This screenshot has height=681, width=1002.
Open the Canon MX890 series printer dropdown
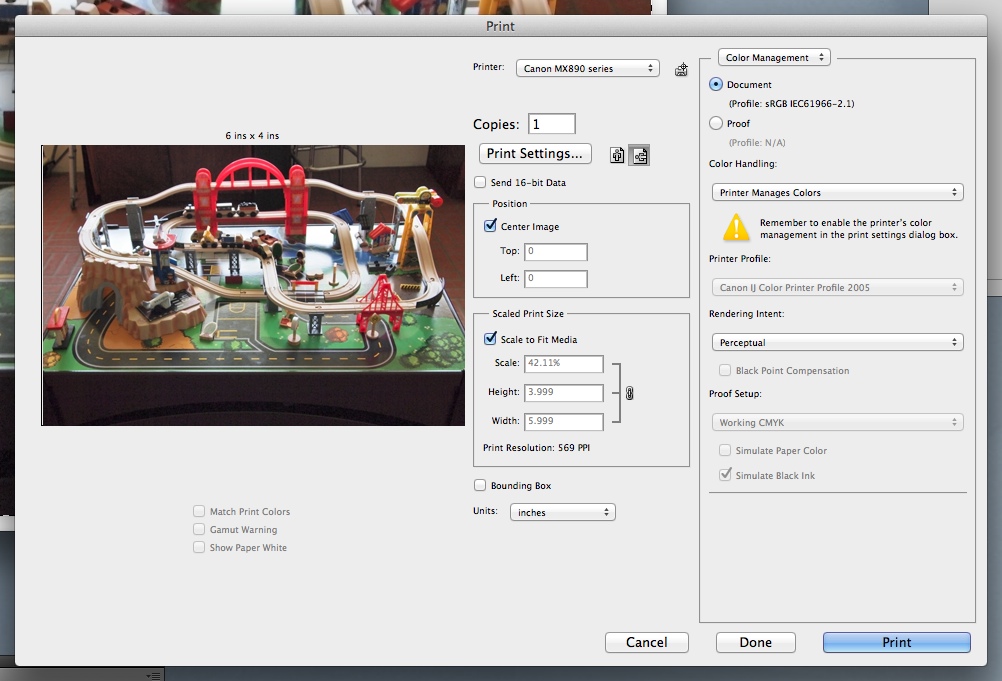(x=587, y=68)
